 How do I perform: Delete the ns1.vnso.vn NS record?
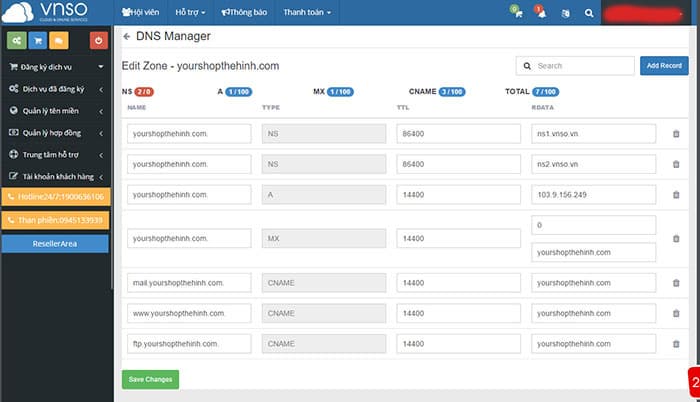[676, 134]
